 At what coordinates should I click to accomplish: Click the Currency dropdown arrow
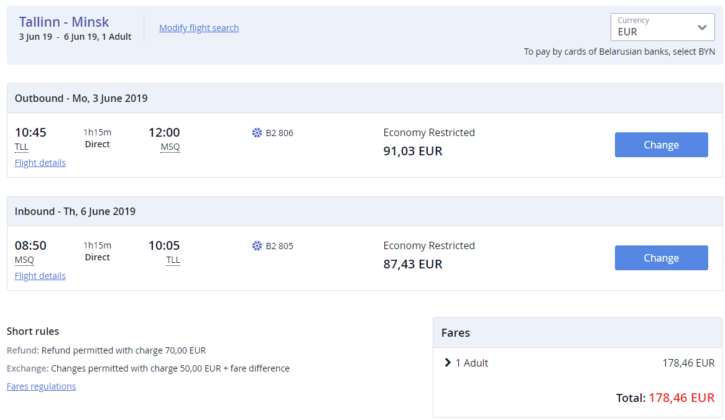(x=702, y=27)
